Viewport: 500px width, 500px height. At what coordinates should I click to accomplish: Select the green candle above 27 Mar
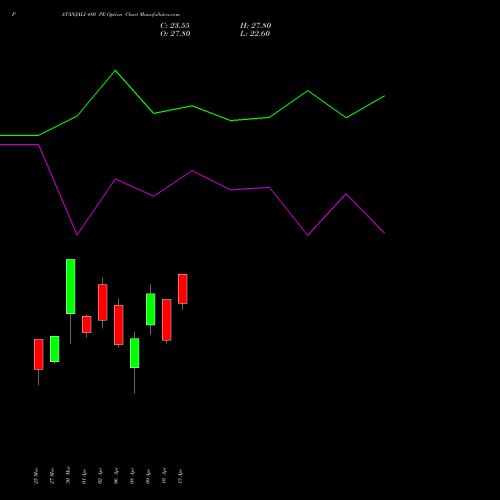coord(55,349)
